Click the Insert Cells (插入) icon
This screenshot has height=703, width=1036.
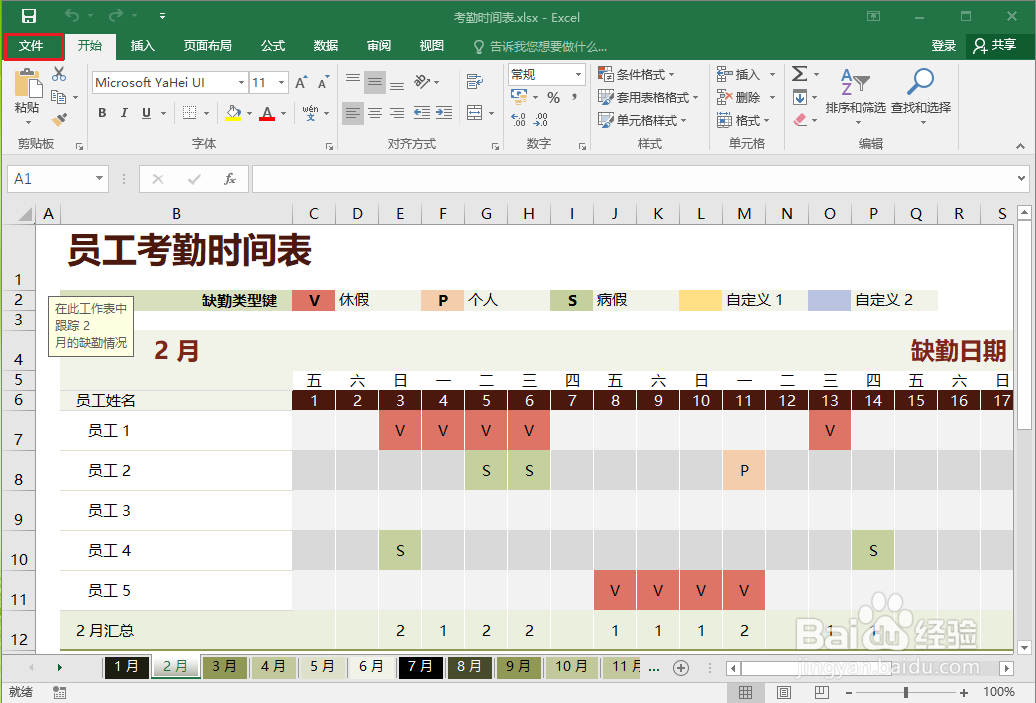[x=740, y=72]
